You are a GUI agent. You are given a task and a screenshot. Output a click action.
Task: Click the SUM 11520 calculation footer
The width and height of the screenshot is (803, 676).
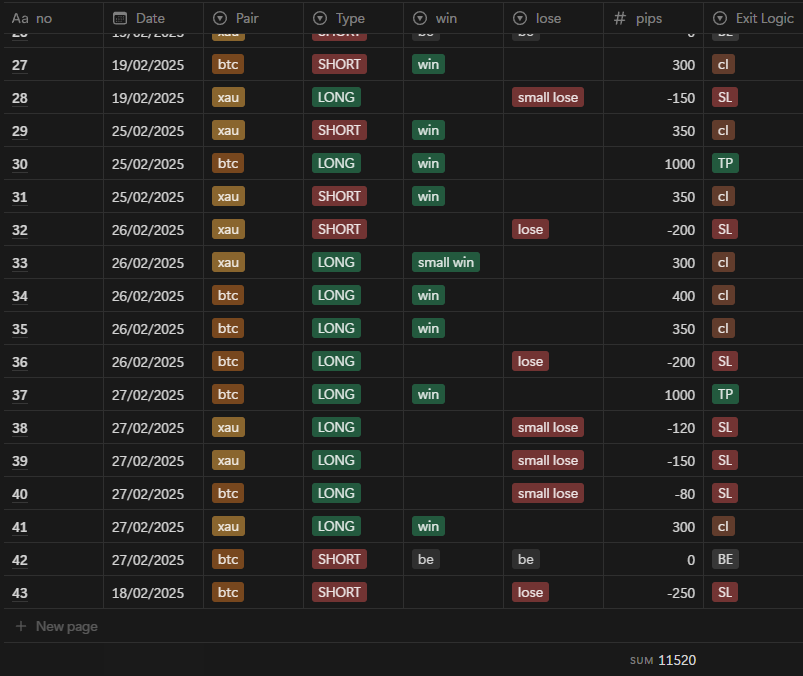click(663, 660)
